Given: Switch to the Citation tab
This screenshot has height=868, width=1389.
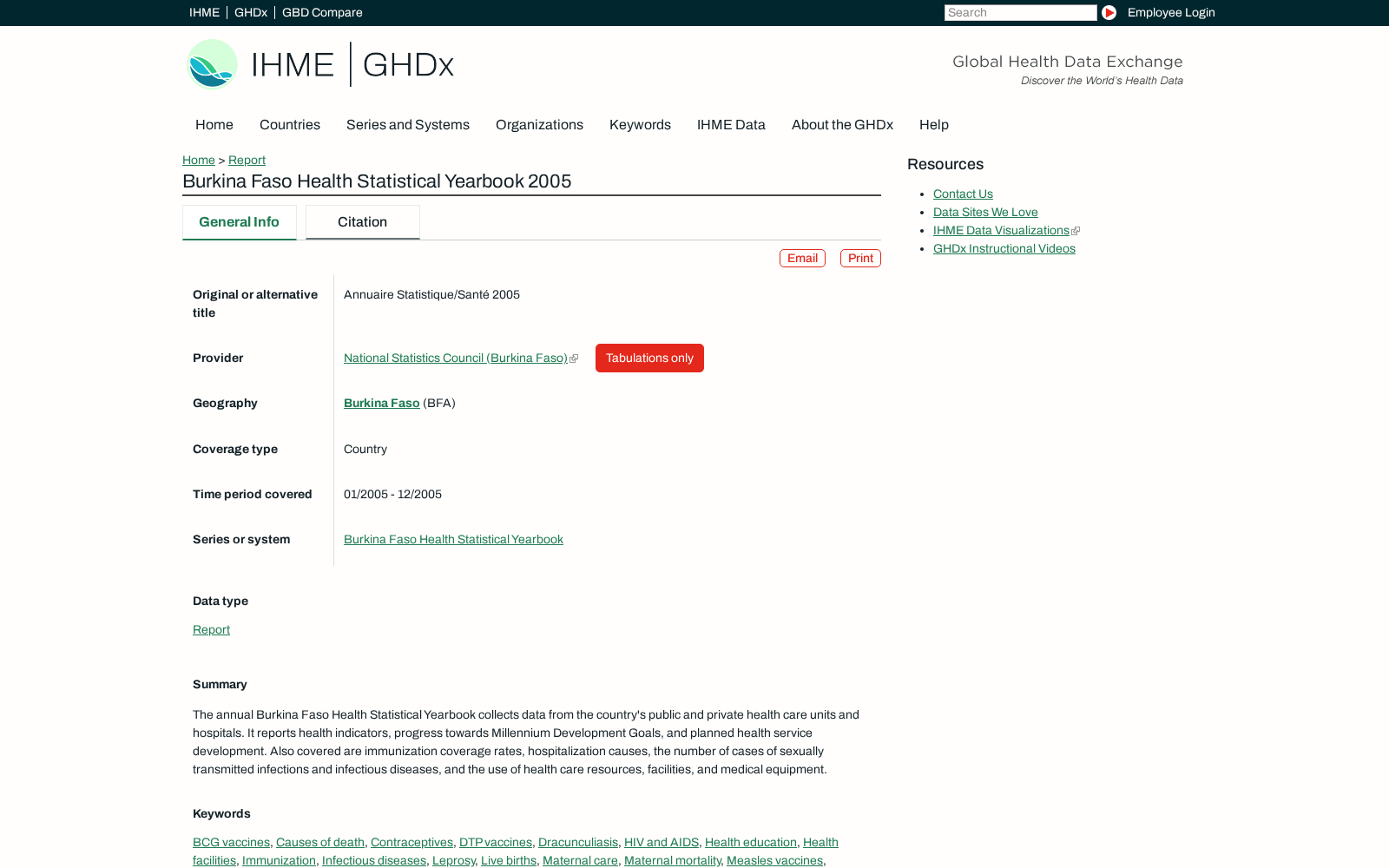Looking at the screenshot, I should point(363,222).
